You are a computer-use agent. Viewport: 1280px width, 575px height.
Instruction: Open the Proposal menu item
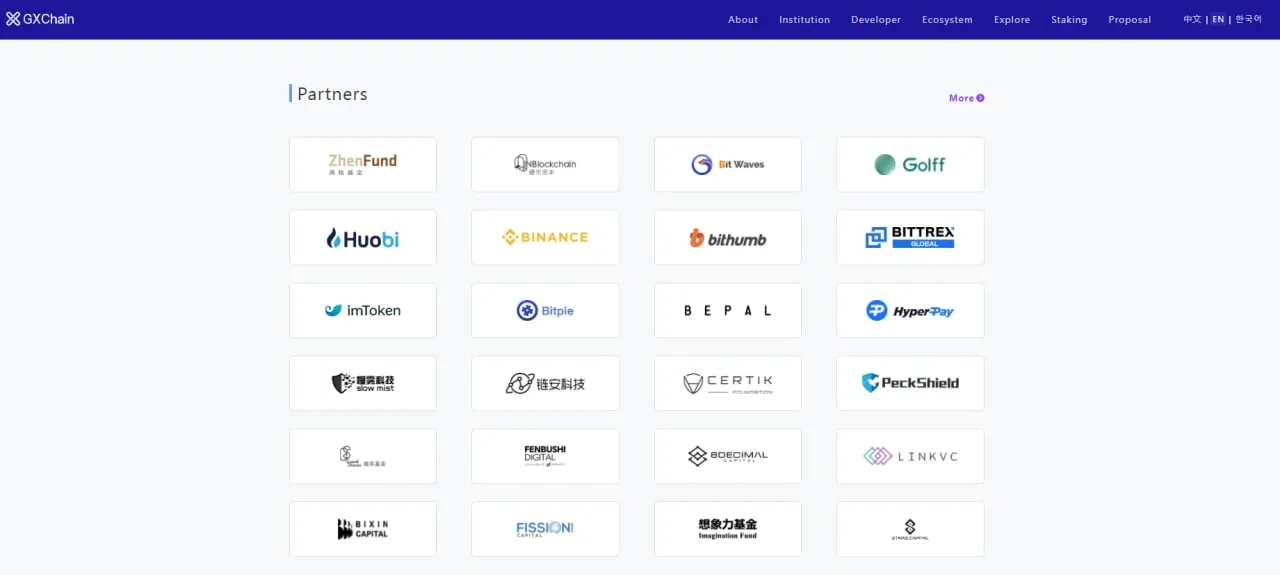coord(1130,20)
